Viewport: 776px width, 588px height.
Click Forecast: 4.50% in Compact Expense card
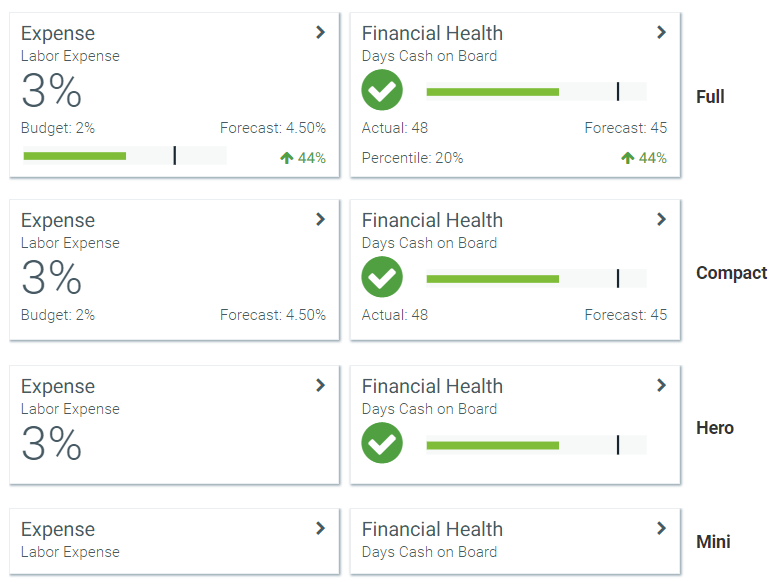(x=272, y=315)
